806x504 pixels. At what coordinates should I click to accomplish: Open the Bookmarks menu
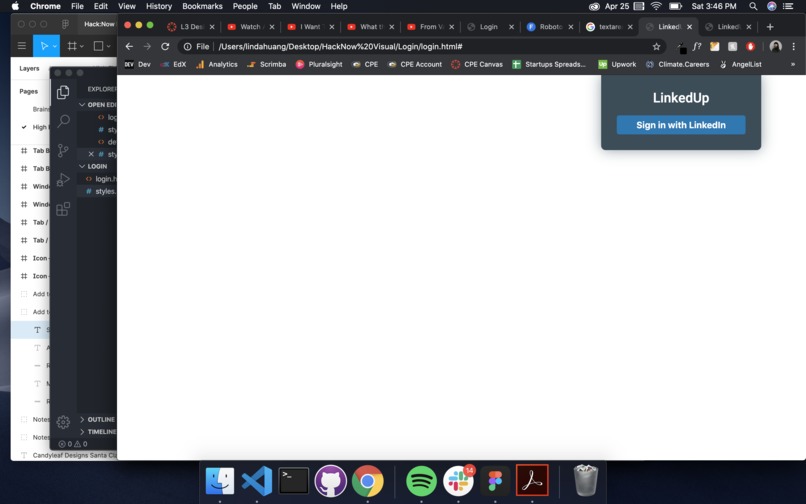point(202,6)
